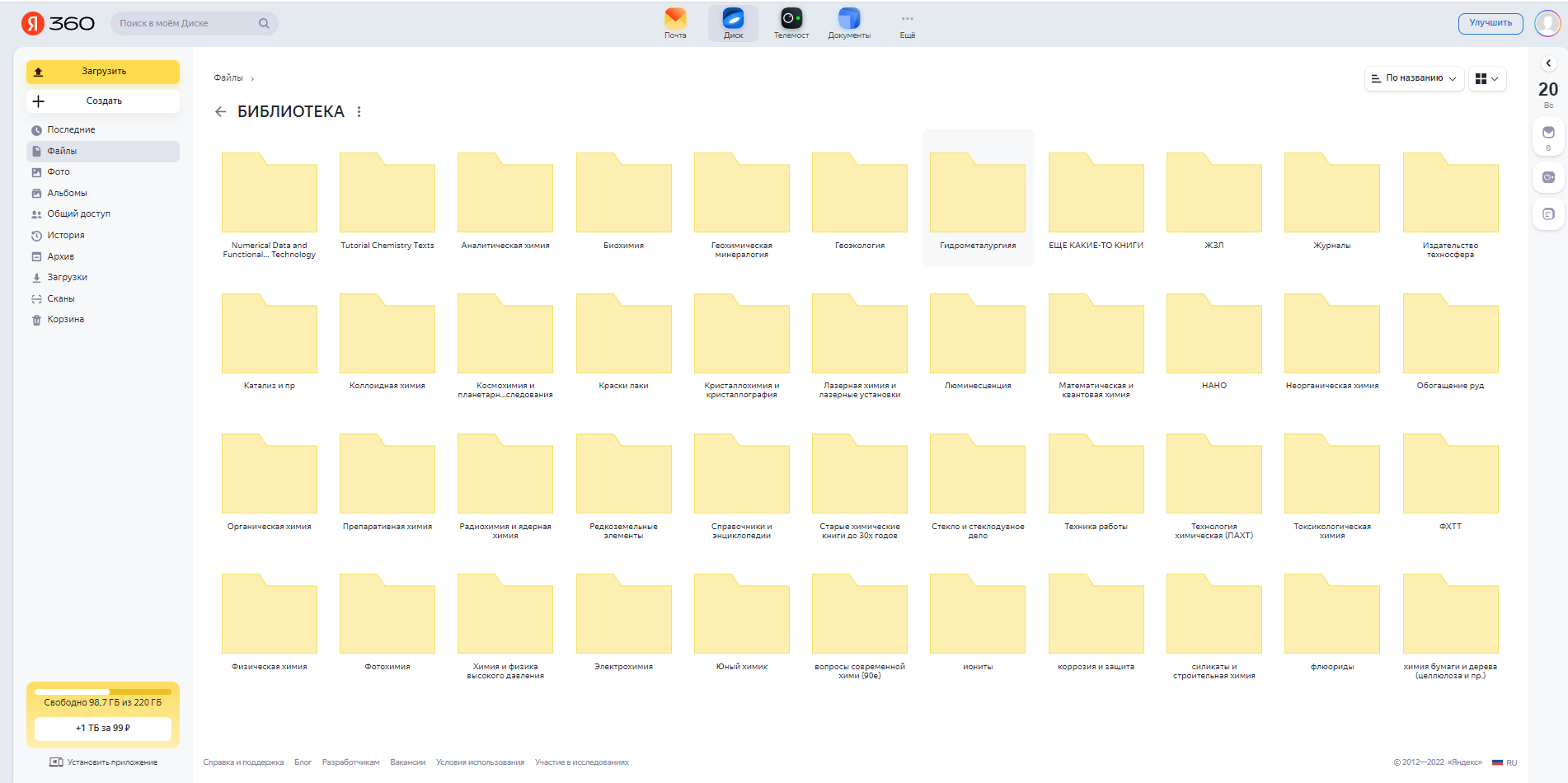
Task: Expand the Файлы breadcrumb chevron
Action: (x=252, y=79)
